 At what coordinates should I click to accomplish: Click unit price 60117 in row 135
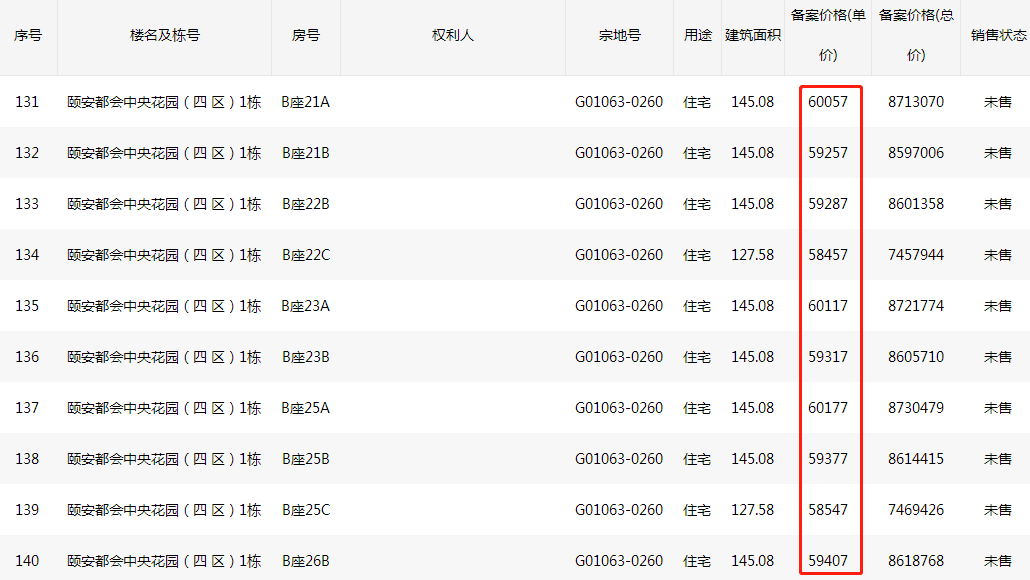pyautogui.click(x=828, y=306)
